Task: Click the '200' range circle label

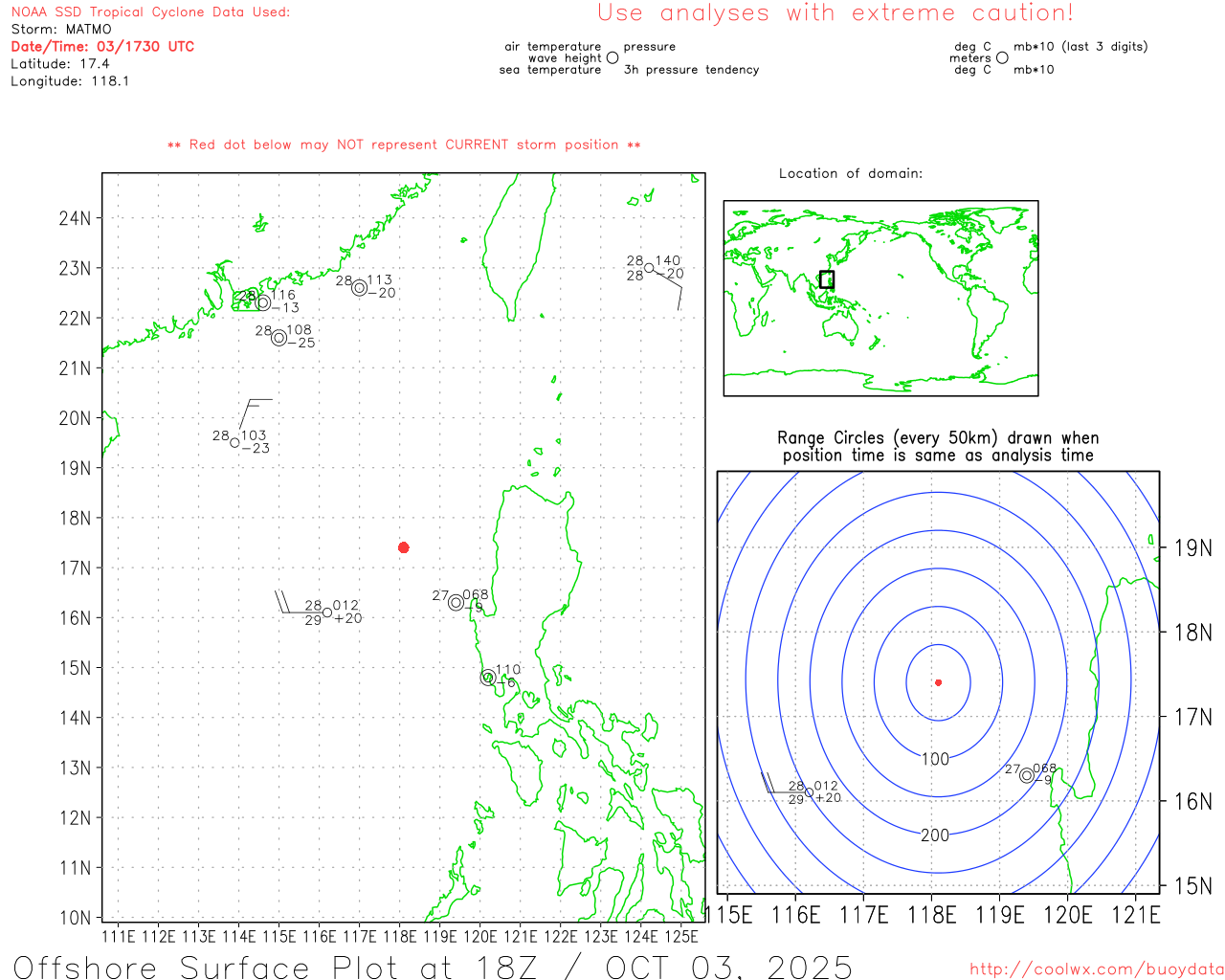Action: 935,835
